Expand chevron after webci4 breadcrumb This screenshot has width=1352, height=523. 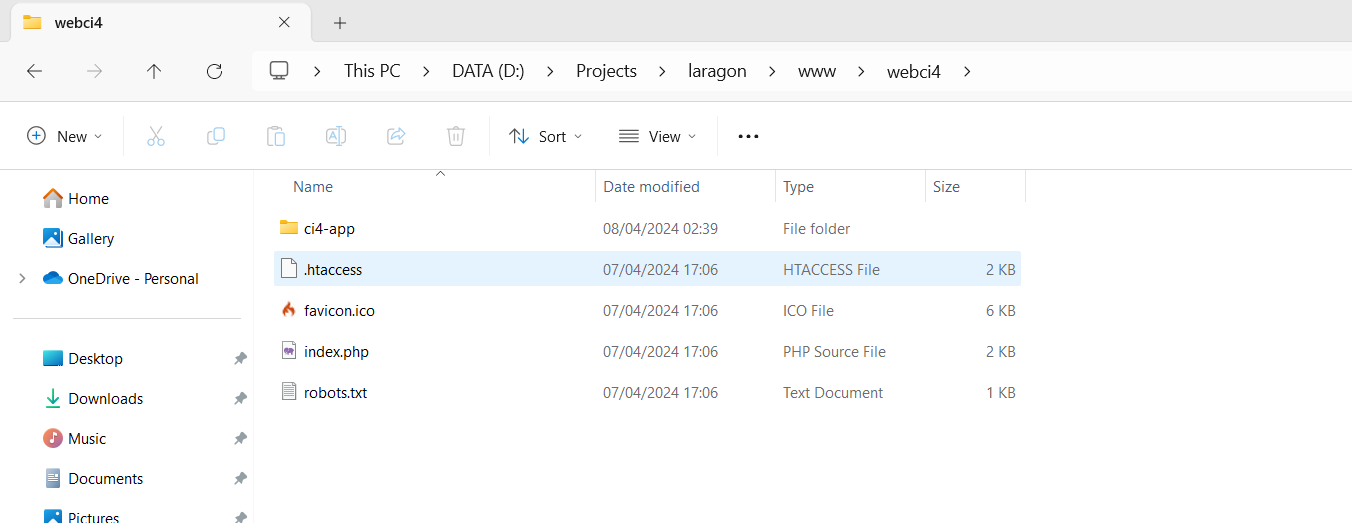click(x=966, y=71)
